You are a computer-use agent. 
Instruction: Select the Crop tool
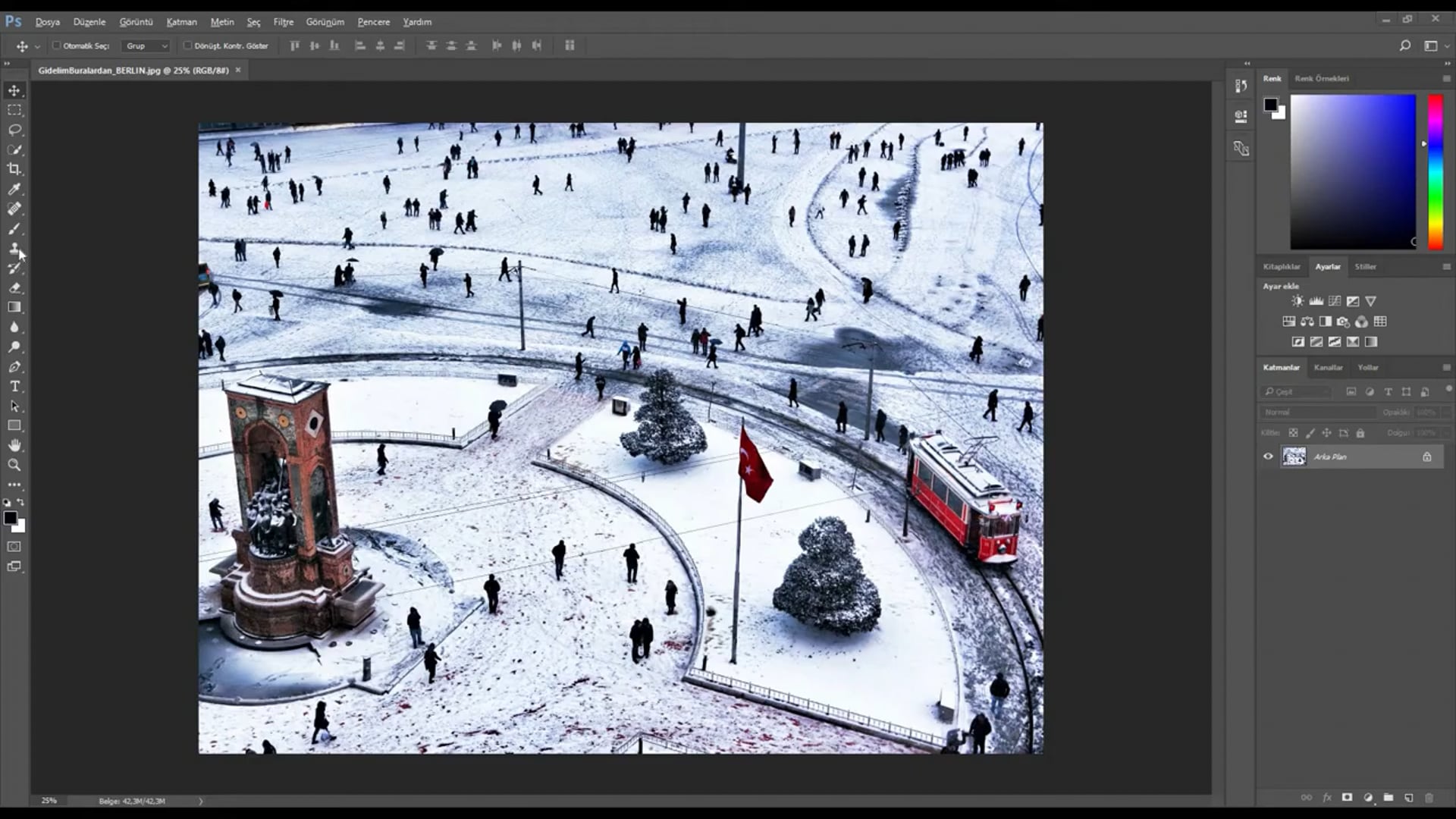[x=14, y=168]
